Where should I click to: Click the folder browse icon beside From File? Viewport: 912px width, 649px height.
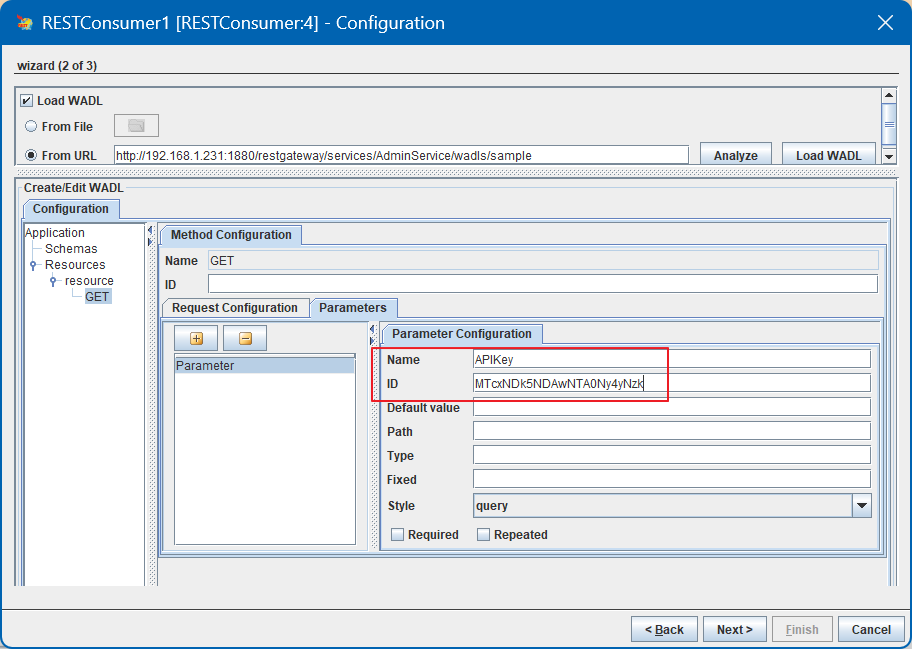136,126
